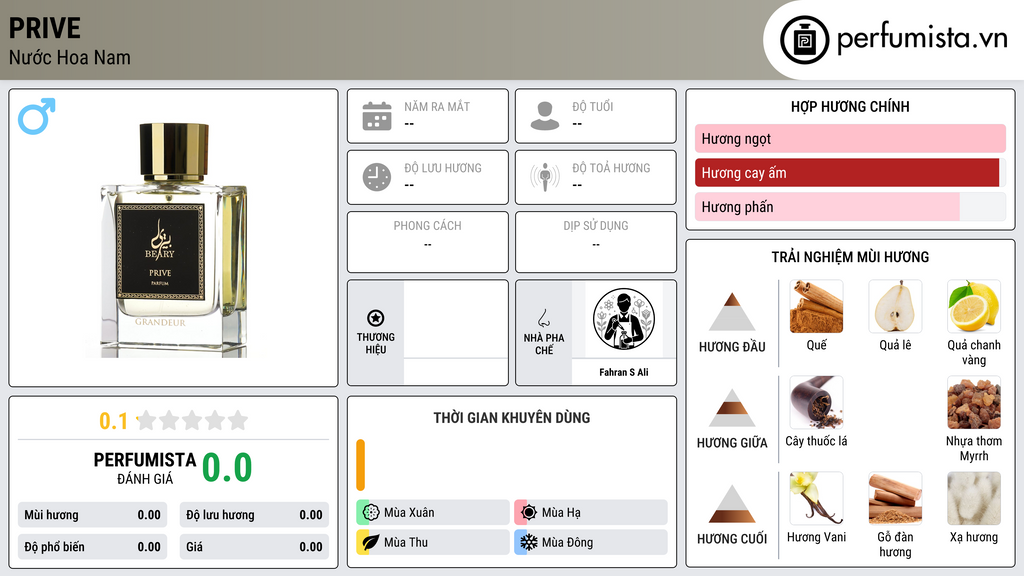Click the yellow 0.1 rating number
Image resolution: width=1024 pixels, height=576 pixels.
pos(114,421)
